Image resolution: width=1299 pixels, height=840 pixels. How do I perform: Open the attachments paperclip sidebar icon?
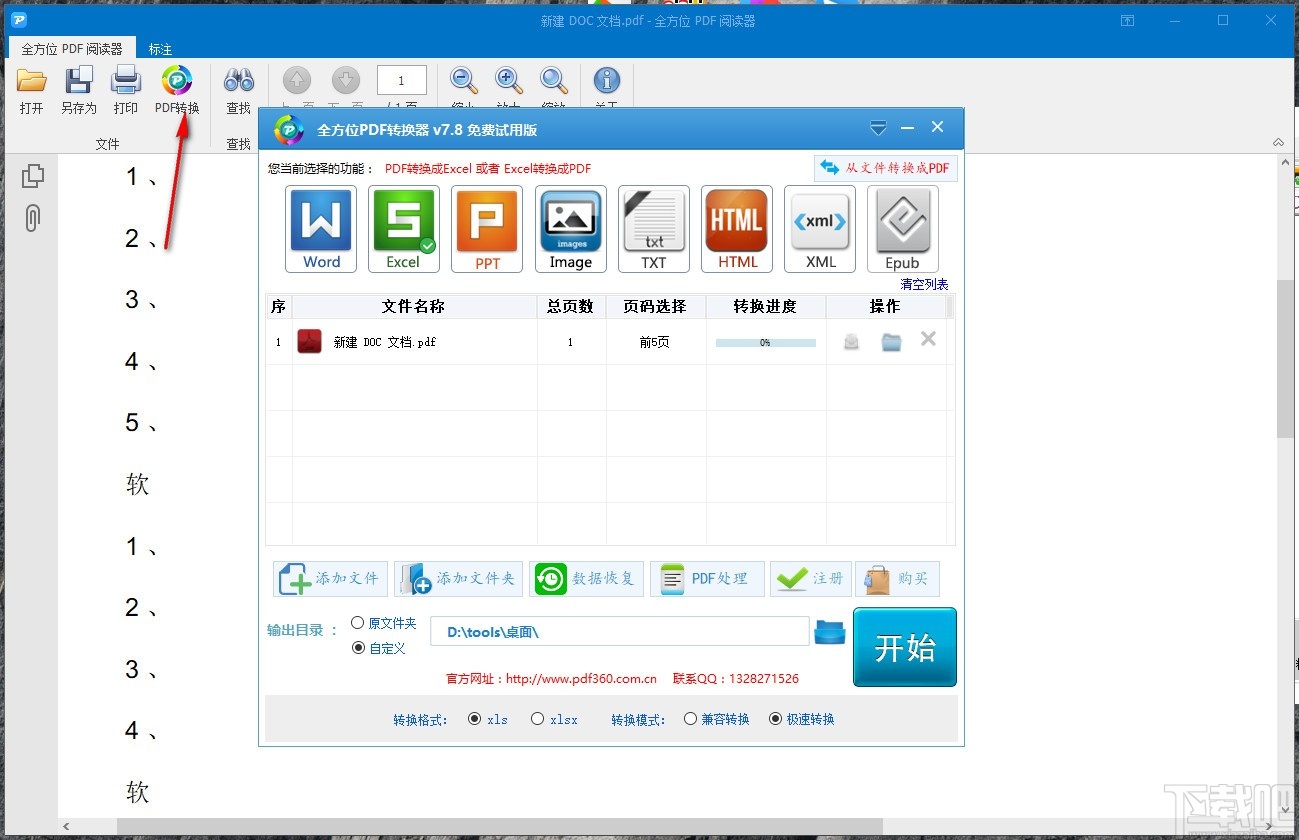click(33, 218)
